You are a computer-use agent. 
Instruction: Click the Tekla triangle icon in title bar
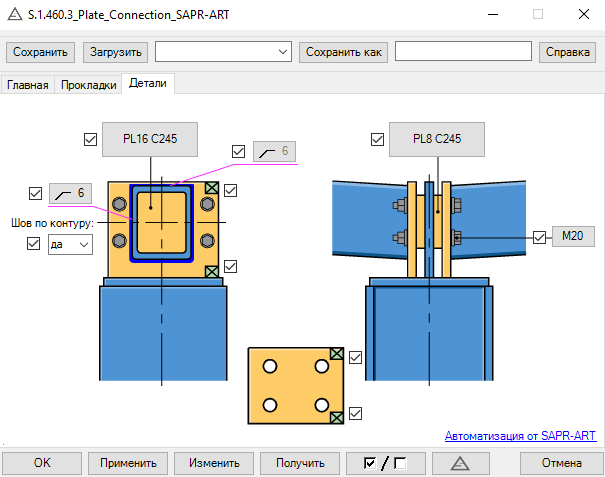pyautogui.click(x=15, y=15)
